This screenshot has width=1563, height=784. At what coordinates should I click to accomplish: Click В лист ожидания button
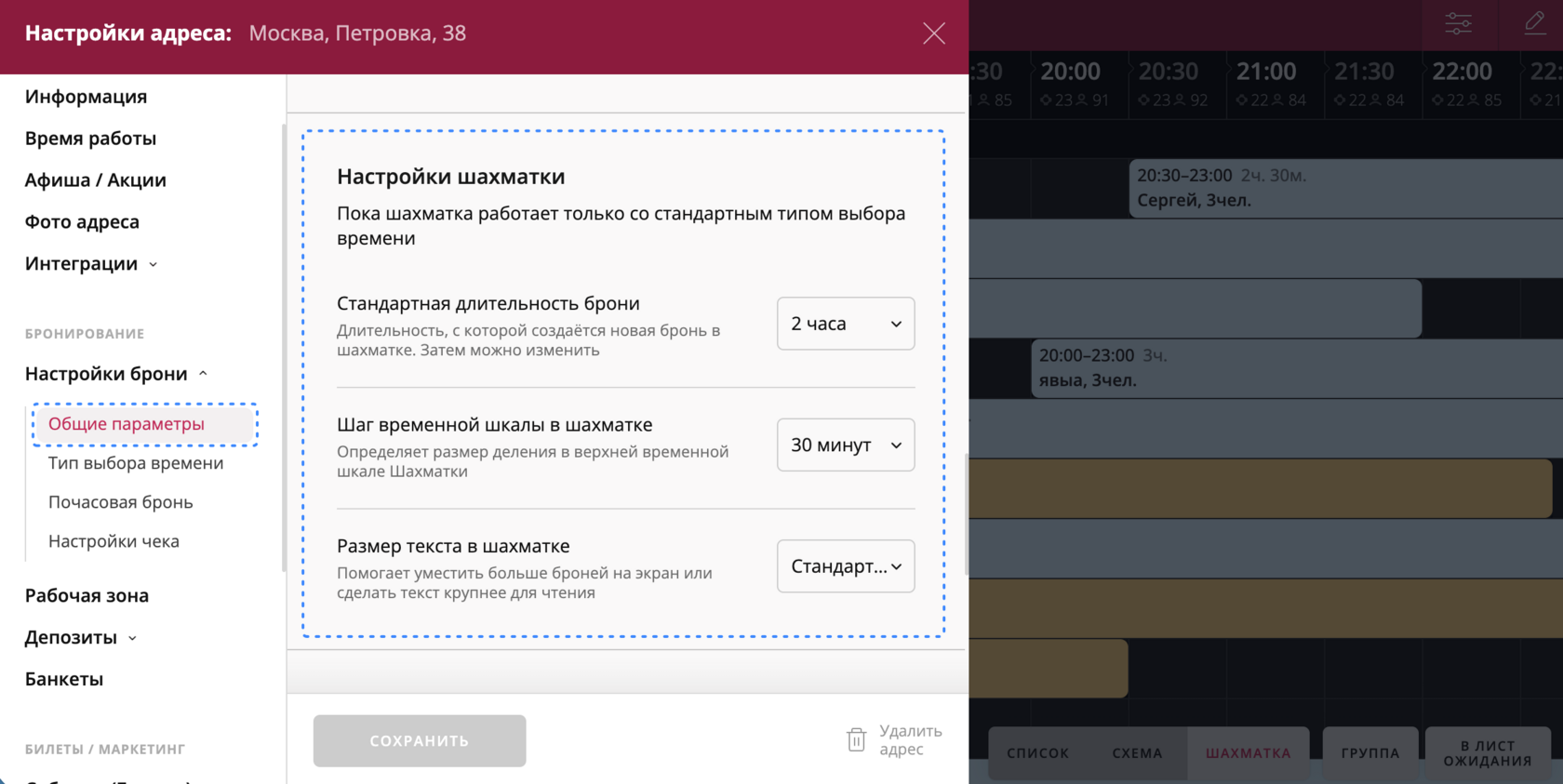coord(1488,753)
